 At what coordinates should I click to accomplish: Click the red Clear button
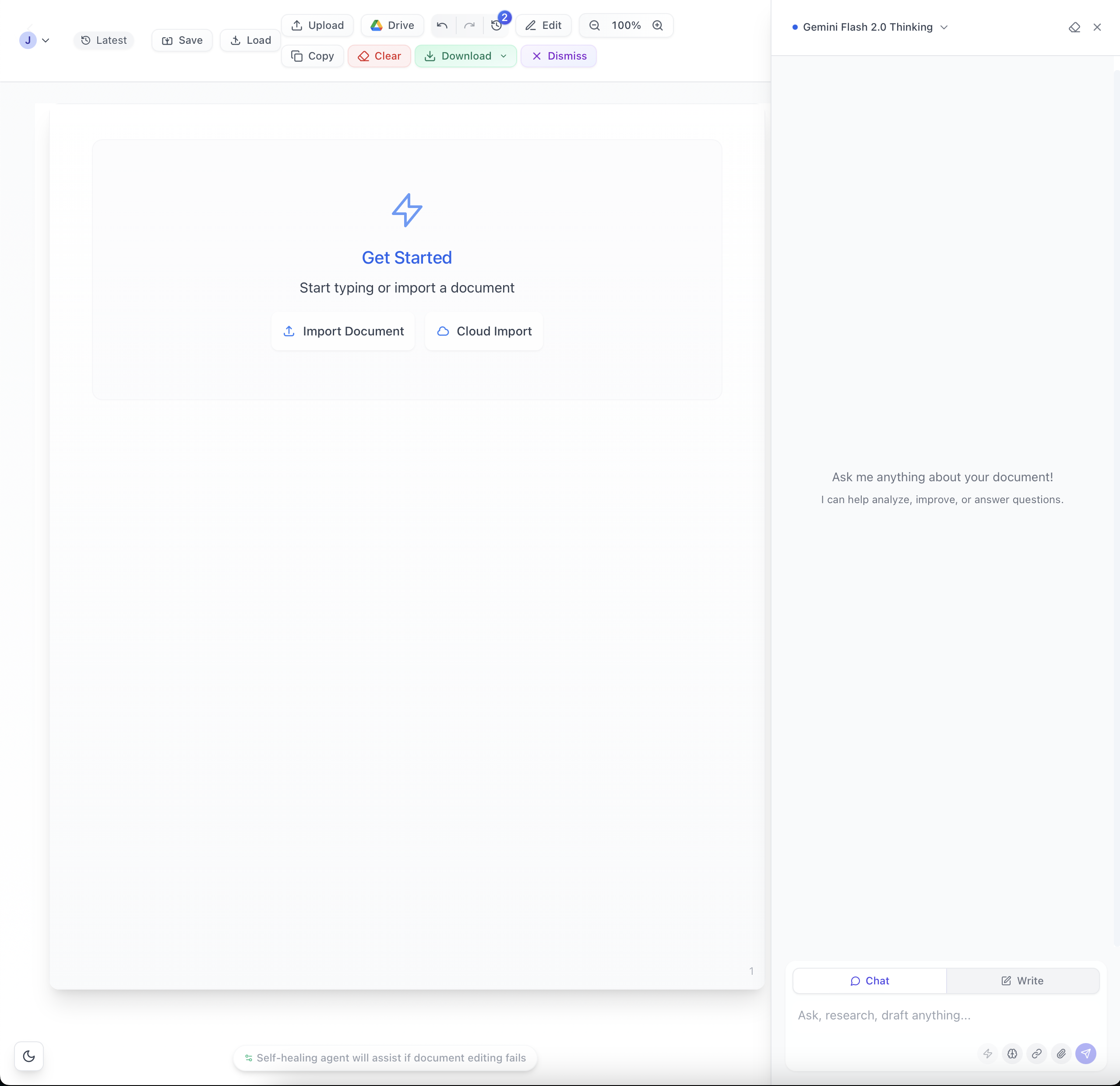click(x=379, y=56)
